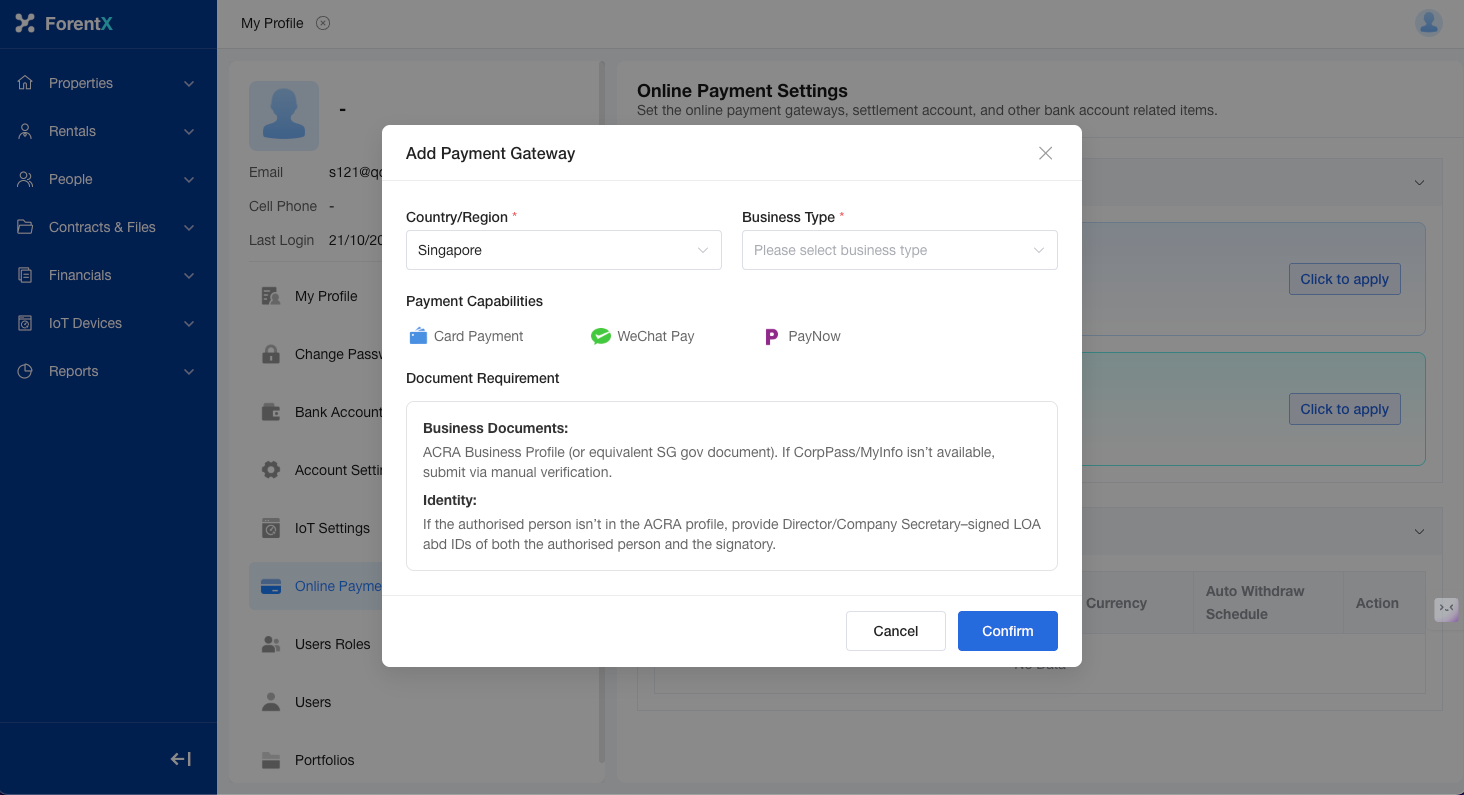Image resolution: width=1464 pixels, height=795 pixels.
Task: Close the My Profile tab
Action: (x=323, y=23)
